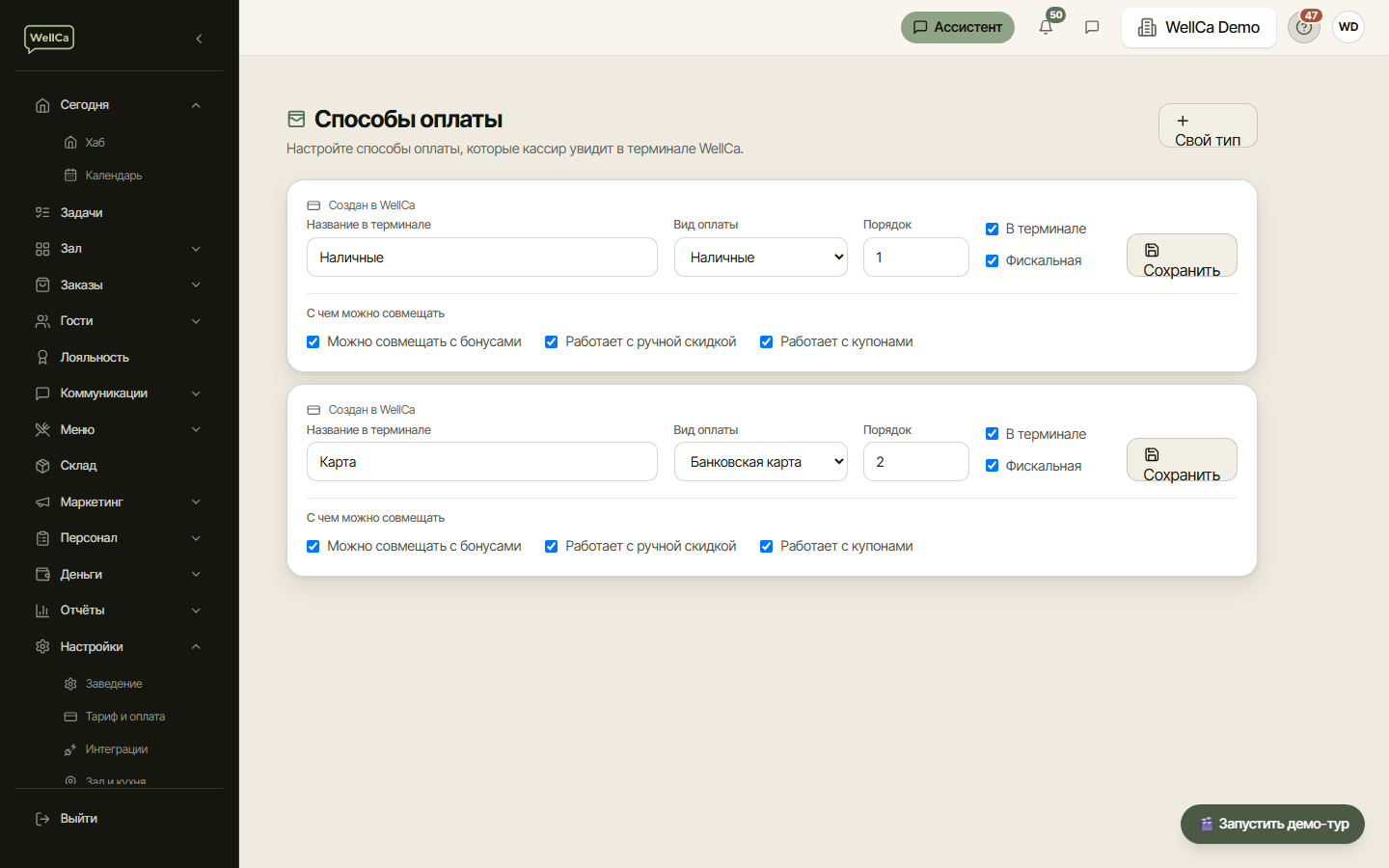
Task: Open Вид оплаты dropdown showing Банковская карта
Action: (761, 462)
